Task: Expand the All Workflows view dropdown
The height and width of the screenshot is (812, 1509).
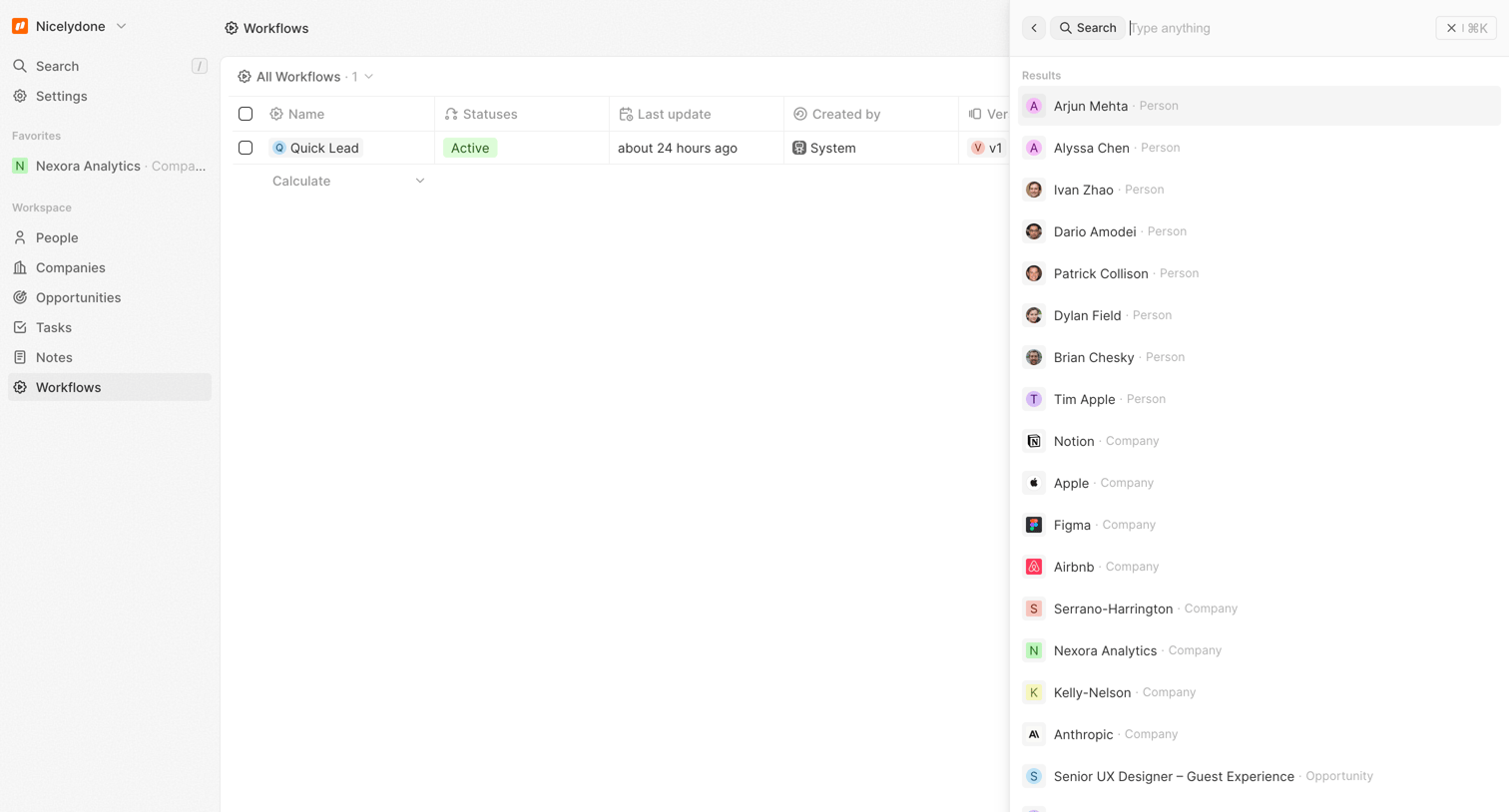Action: (305, 77)
